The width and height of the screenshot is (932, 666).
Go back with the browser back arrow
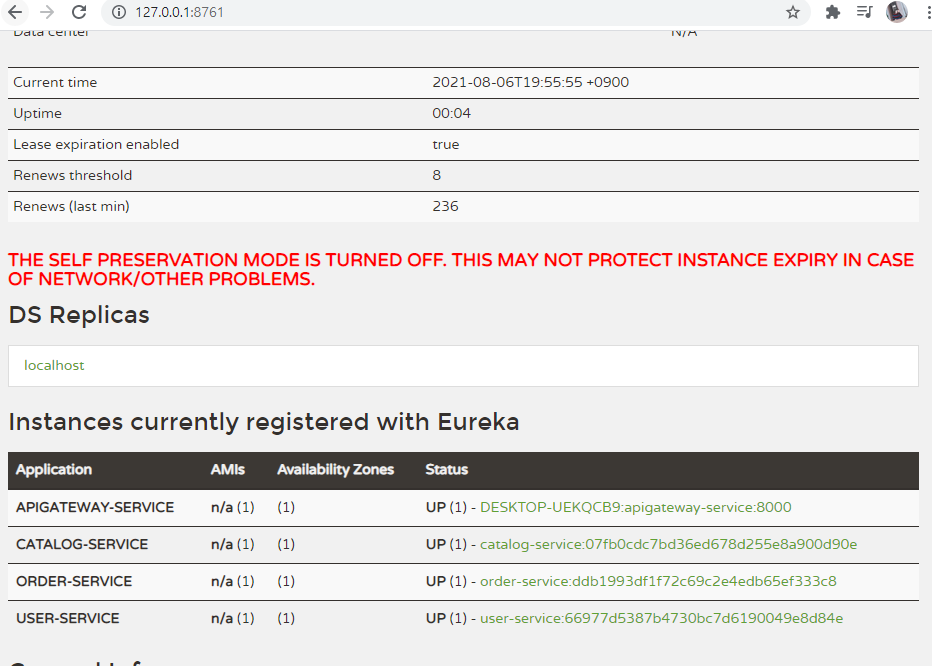(x=15, y=12)
